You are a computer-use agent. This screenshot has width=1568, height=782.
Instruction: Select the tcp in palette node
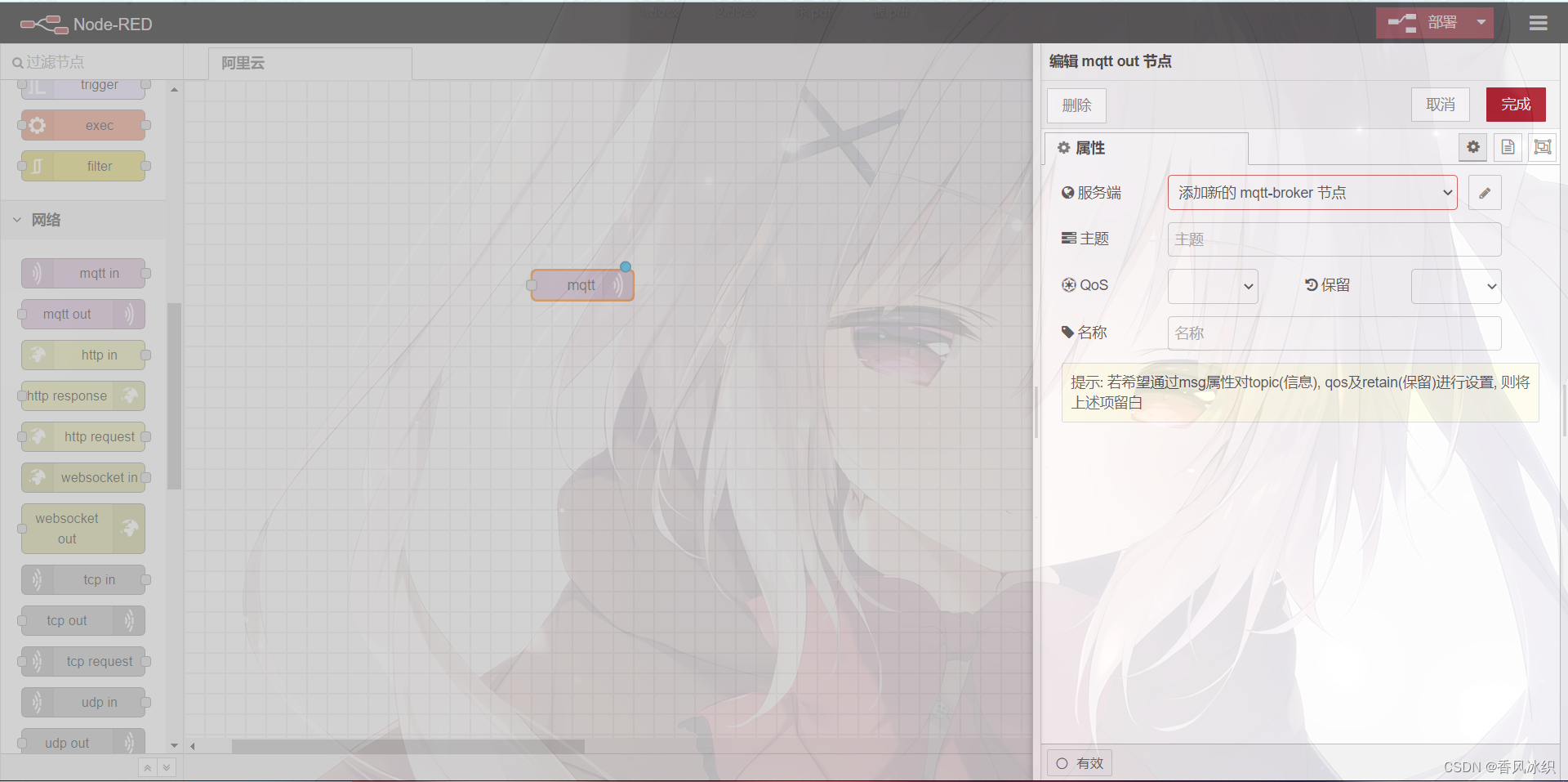tap(83, 579)
